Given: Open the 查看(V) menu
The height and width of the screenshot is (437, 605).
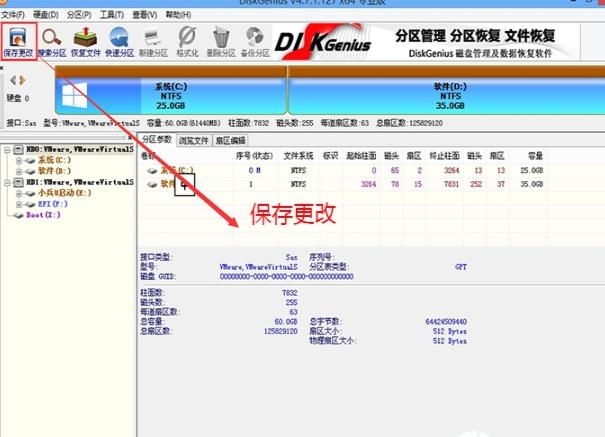Looking at the screenshot, I should (145, 15).
